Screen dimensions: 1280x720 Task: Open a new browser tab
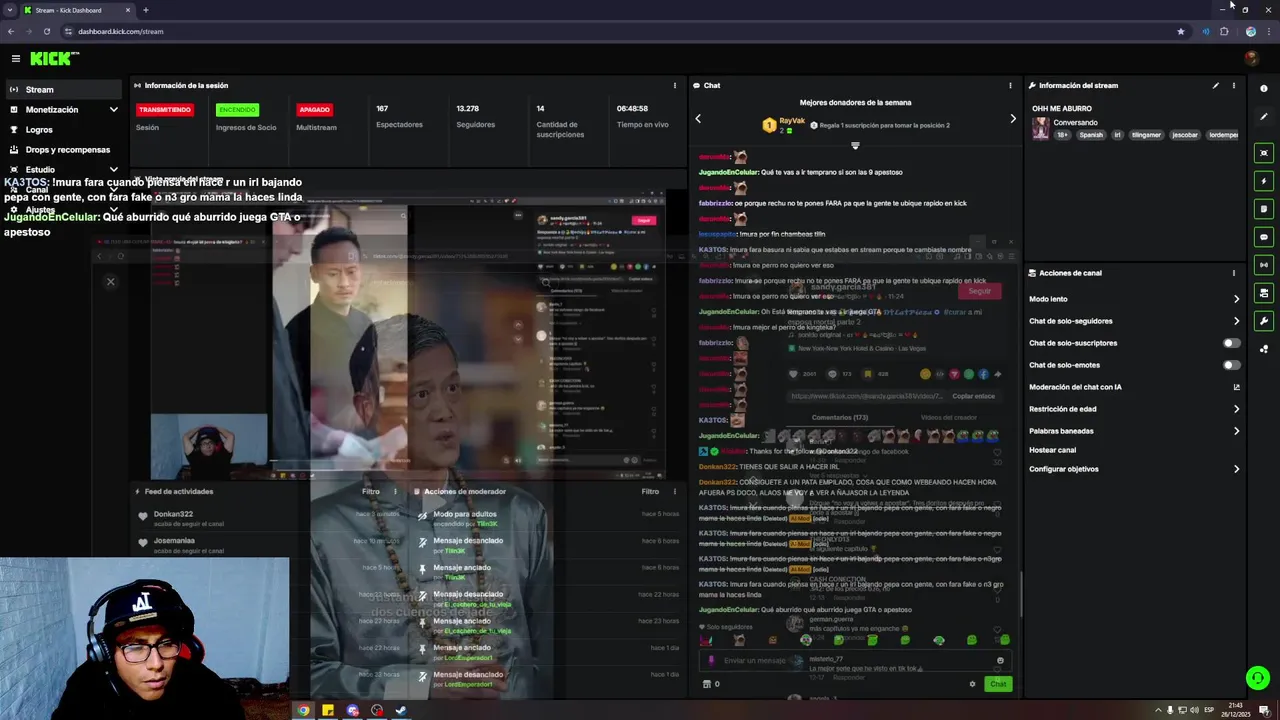tap(146, 10)
